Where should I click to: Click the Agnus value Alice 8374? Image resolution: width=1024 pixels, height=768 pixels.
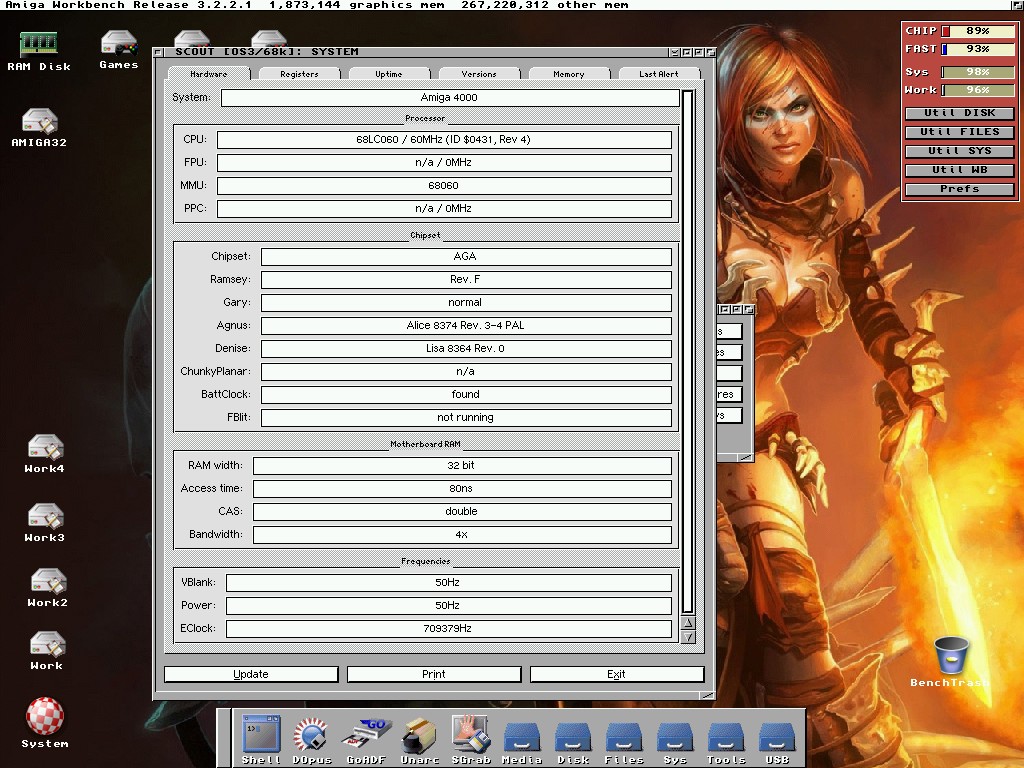point(466,325)
